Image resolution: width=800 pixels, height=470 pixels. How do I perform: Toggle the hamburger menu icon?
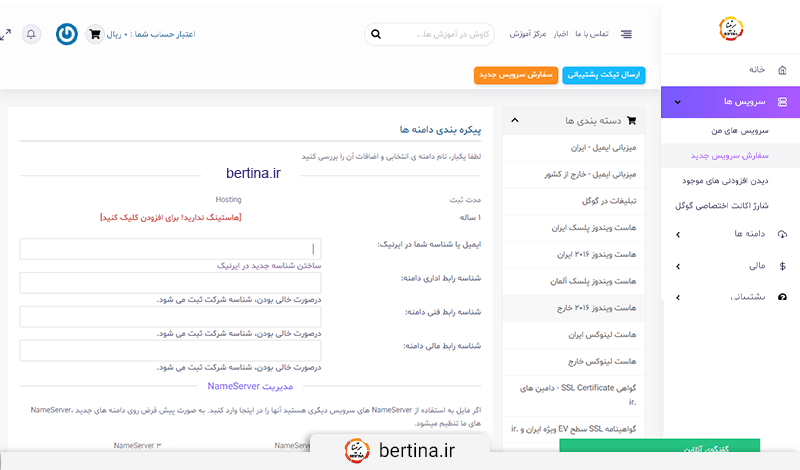(x=626, y=34)
